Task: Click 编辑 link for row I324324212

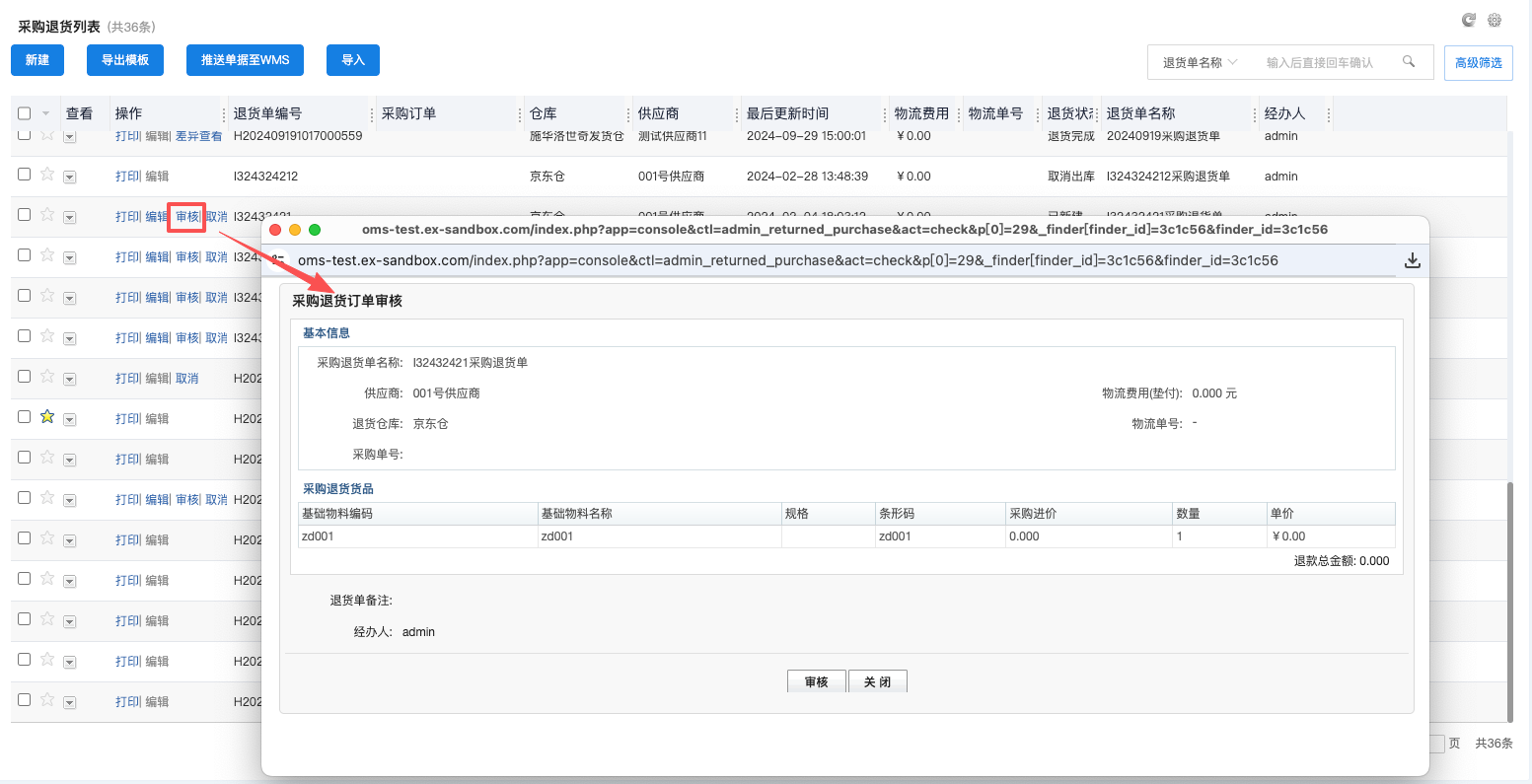Action: 157,177
